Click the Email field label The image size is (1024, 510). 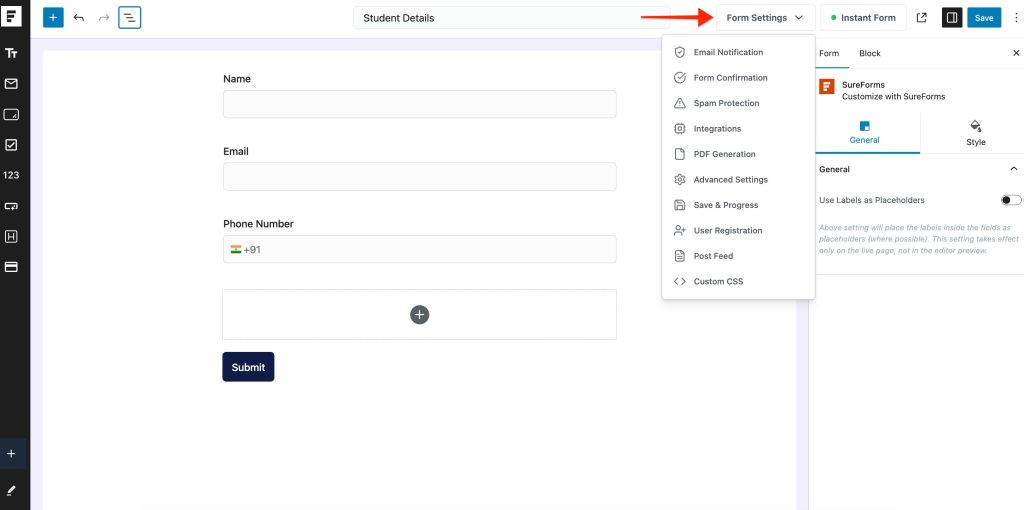pos(236,151)
